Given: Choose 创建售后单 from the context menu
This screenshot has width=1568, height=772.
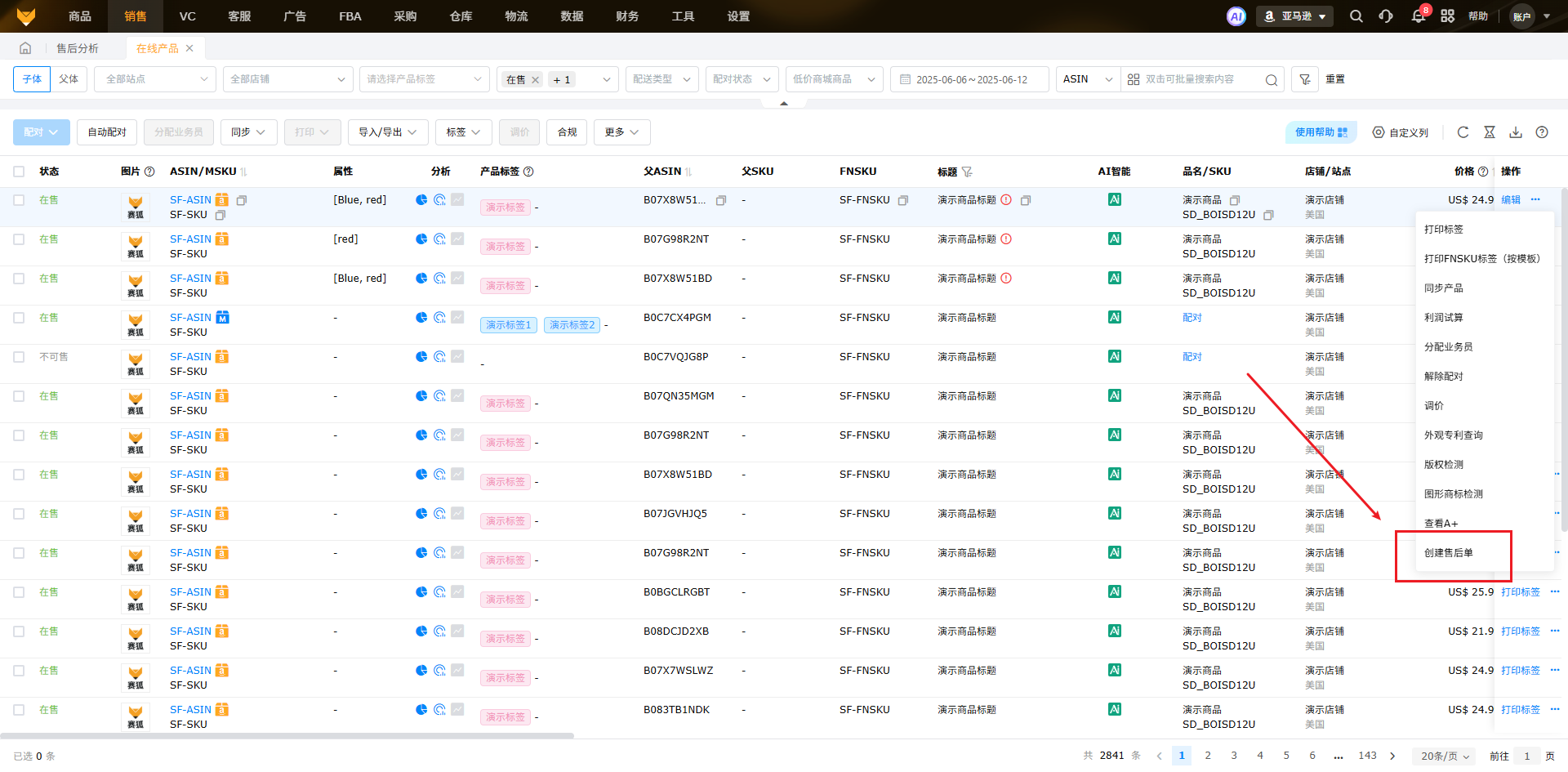Looking at the screenshot, I should 1449,553.
